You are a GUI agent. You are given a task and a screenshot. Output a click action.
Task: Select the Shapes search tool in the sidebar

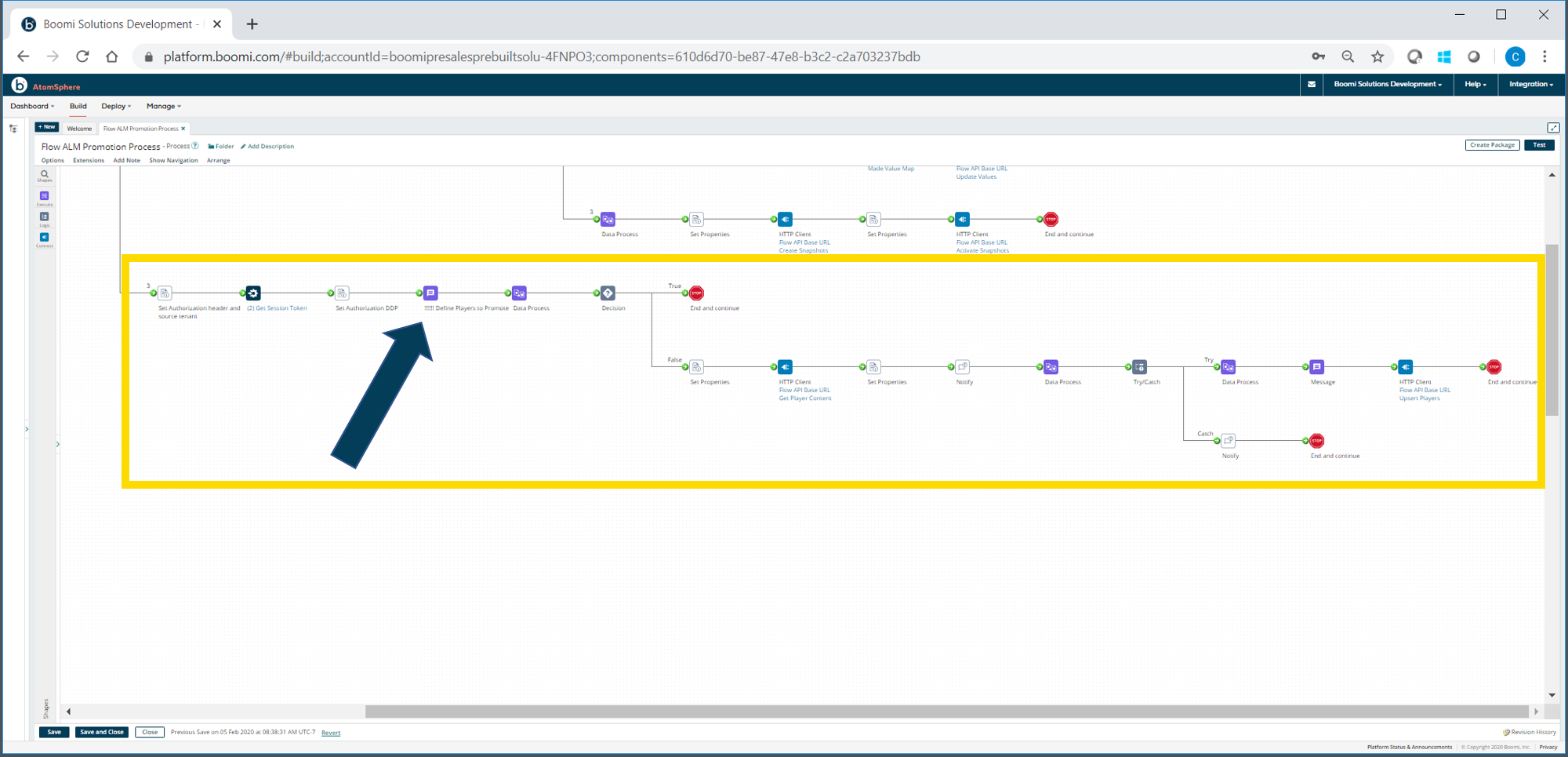pyautogui.click(x=44, y=175)
